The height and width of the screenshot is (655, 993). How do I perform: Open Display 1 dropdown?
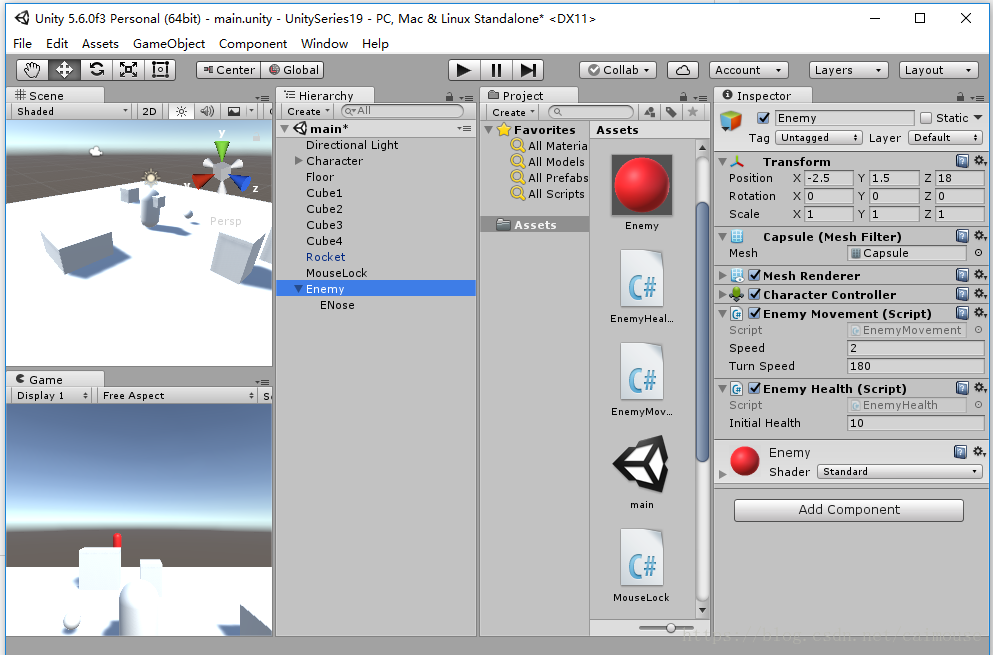(52, 395)
